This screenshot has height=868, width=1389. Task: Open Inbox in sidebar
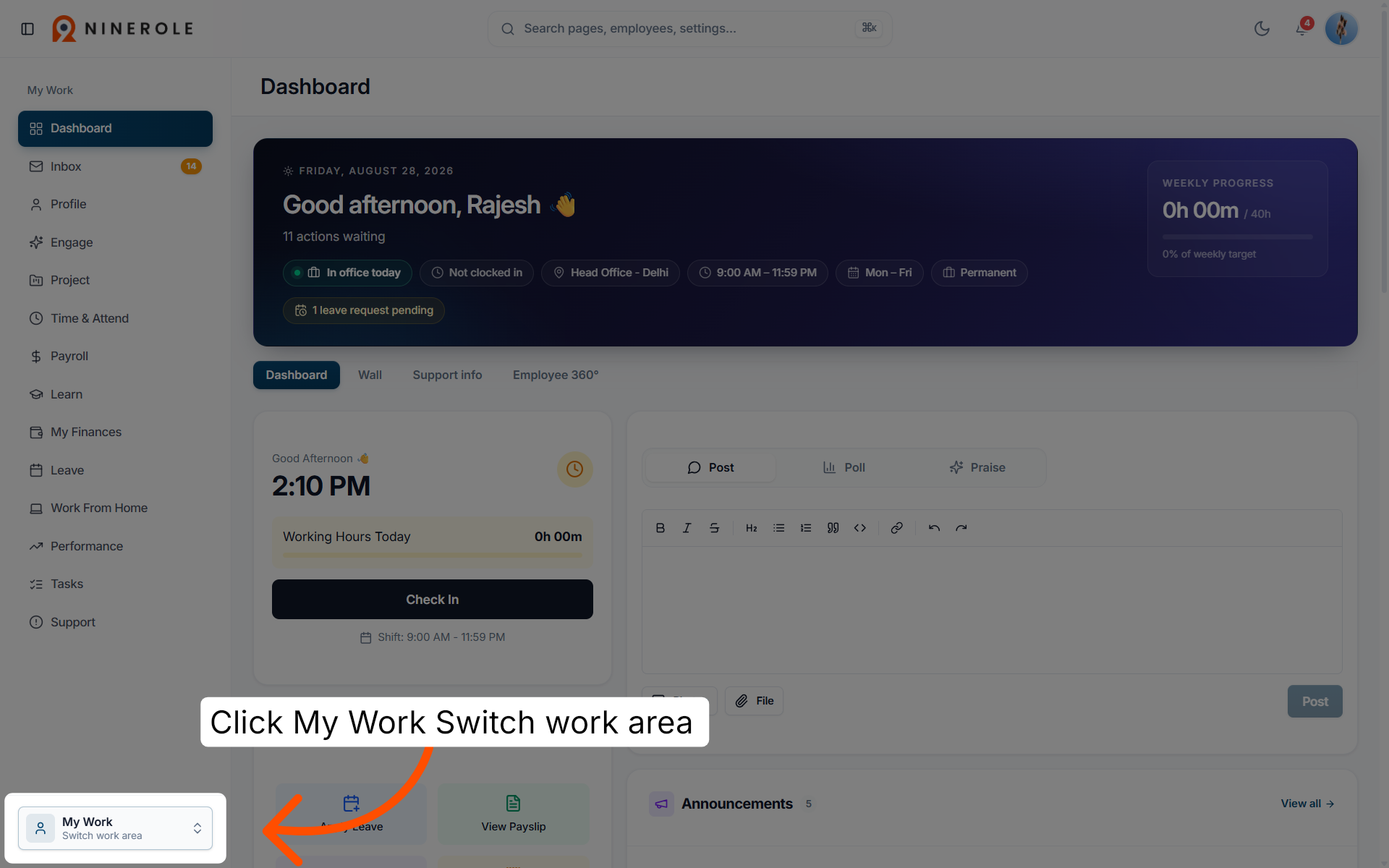115,166
